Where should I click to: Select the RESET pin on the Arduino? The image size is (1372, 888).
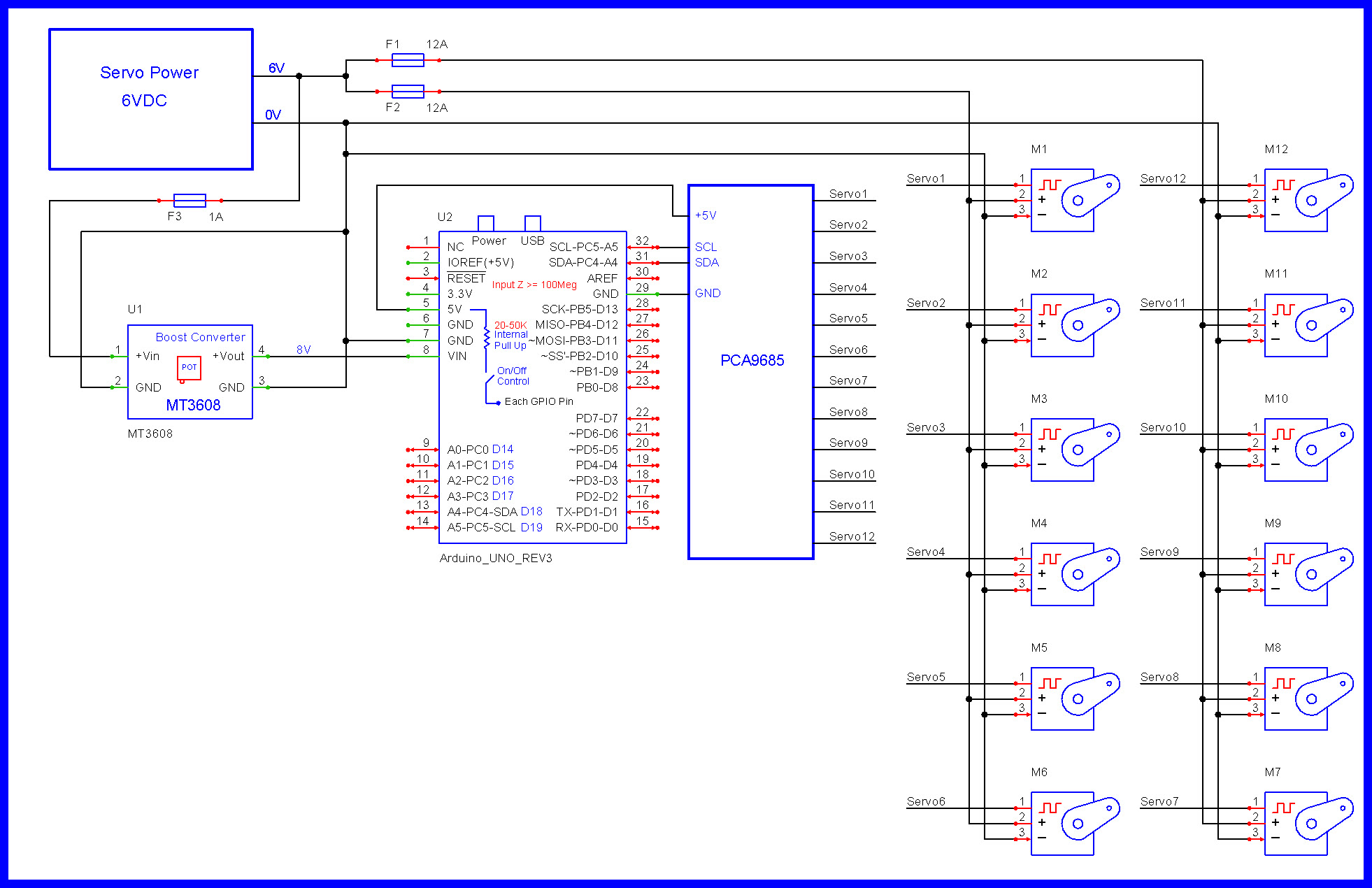coord(466,278)
